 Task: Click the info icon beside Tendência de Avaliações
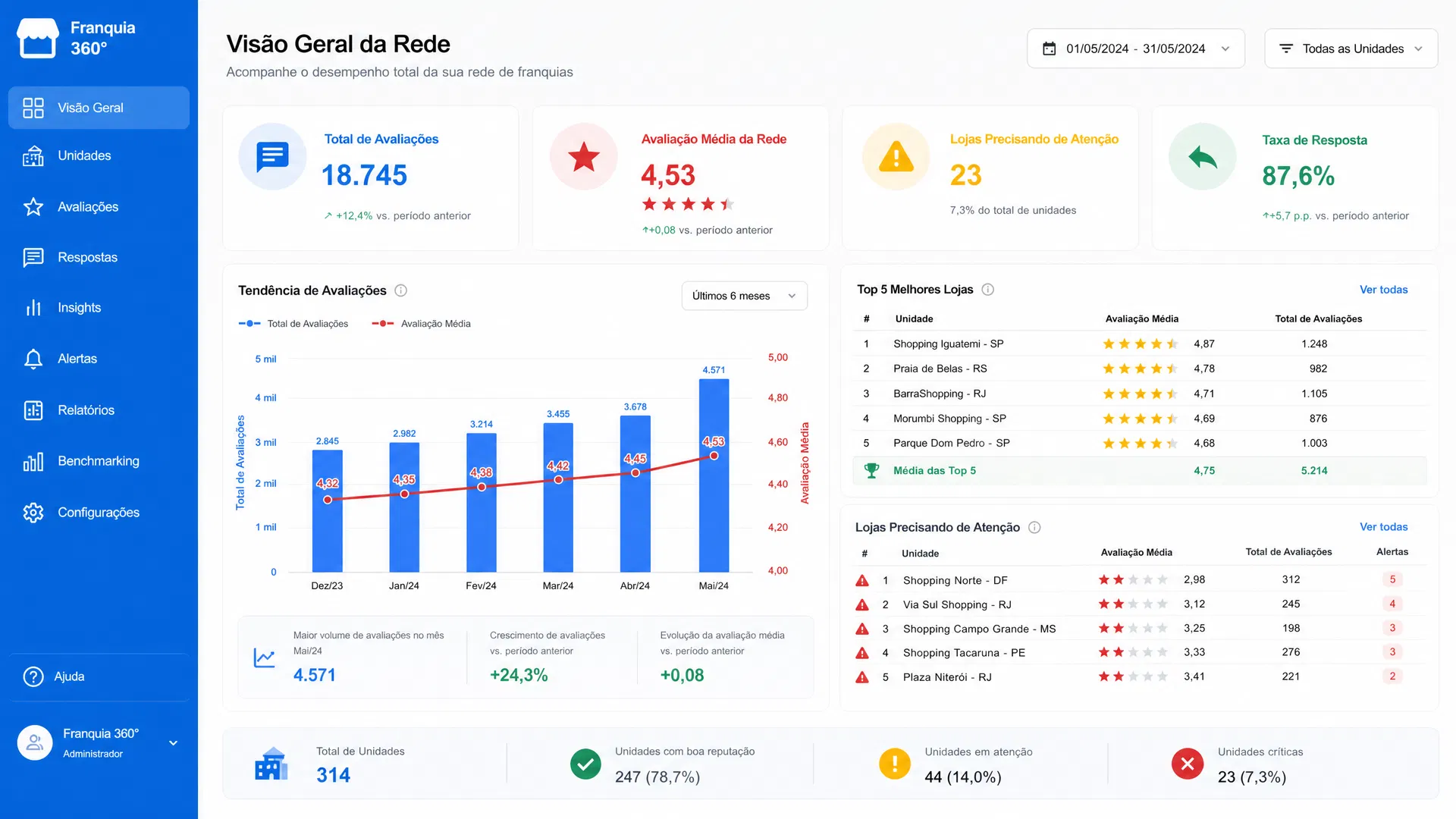(x=401, y=290)
